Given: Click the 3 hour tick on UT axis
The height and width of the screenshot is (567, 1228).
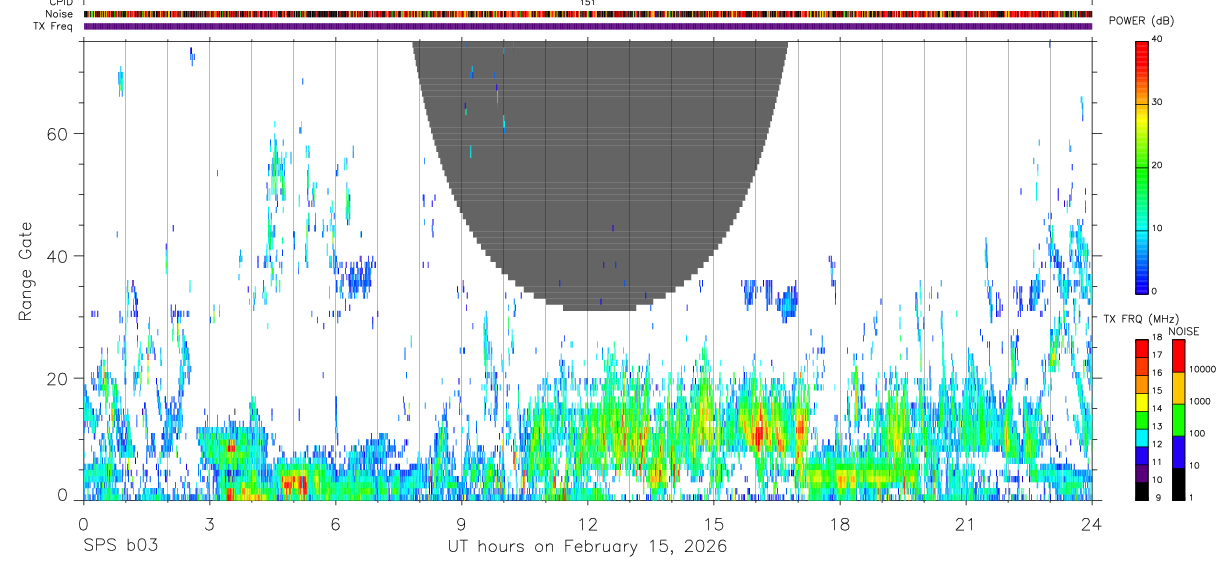Looking at the screenshot, I should (209, 524).
